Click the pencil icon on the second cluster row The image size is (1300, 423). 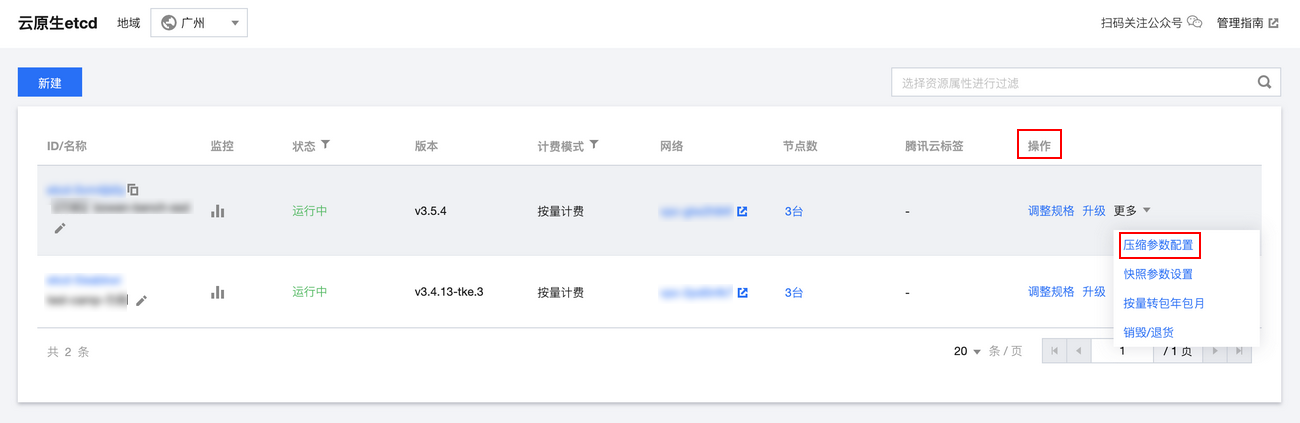(x=142, y=300)
